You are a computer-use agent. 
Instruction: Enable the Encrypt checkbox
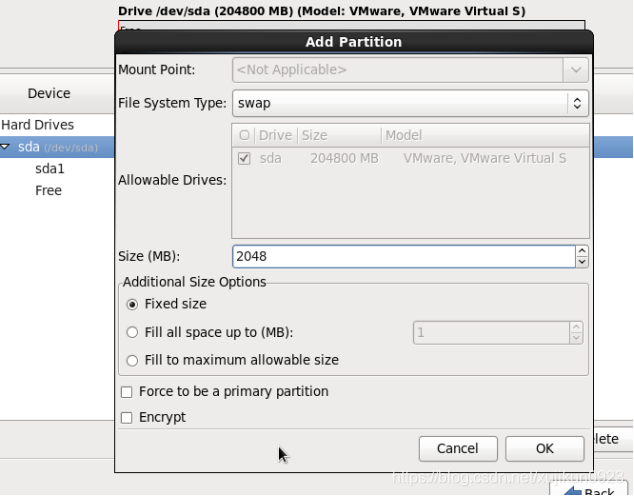pyautogui.click(x=127, y=418)
